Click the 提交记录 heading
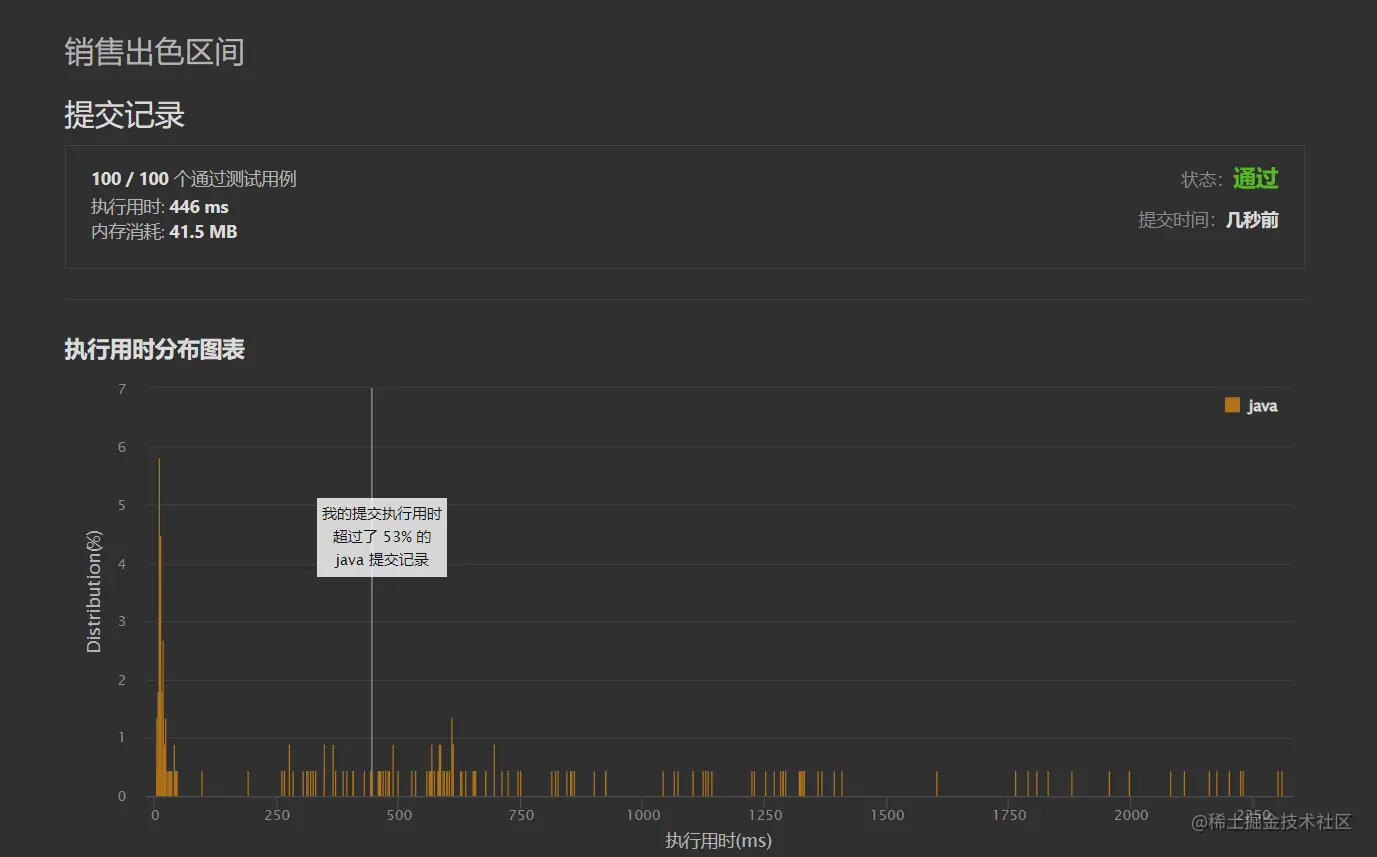 pos(125,115)
